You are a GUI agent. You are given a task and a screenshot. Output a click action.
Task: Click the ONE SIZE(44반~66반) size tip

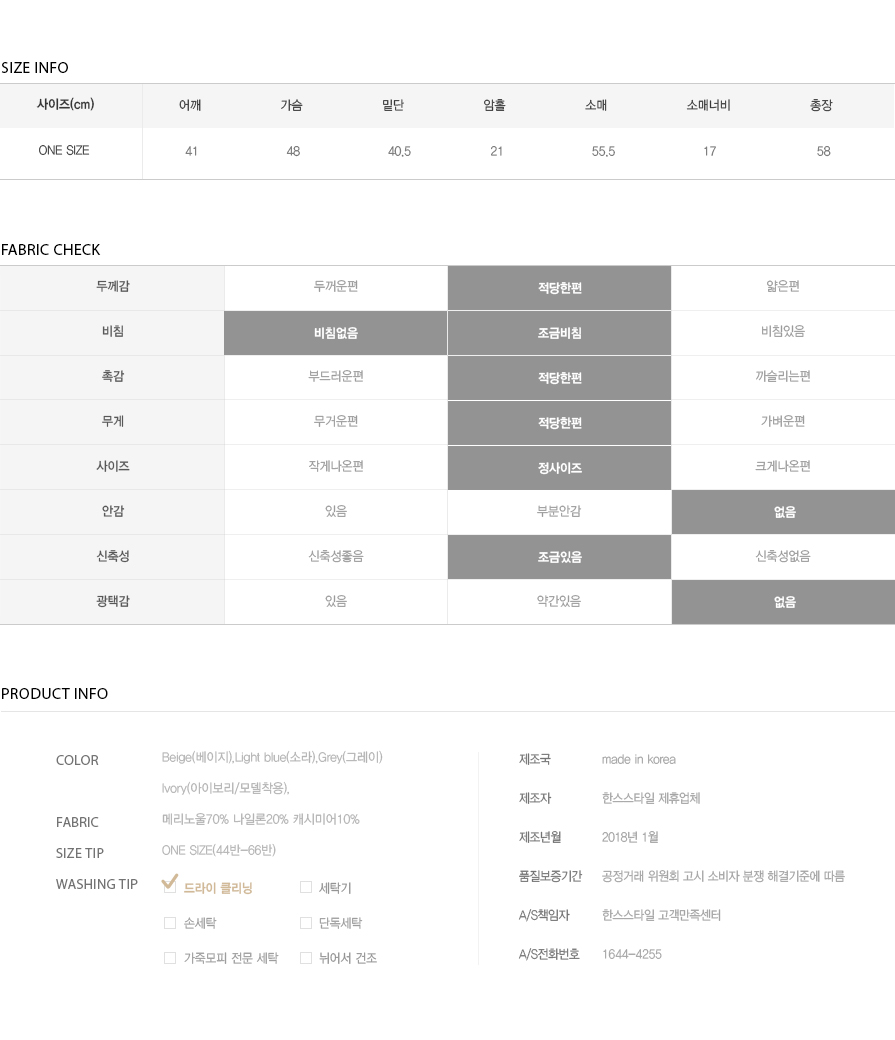click(218, 850)
